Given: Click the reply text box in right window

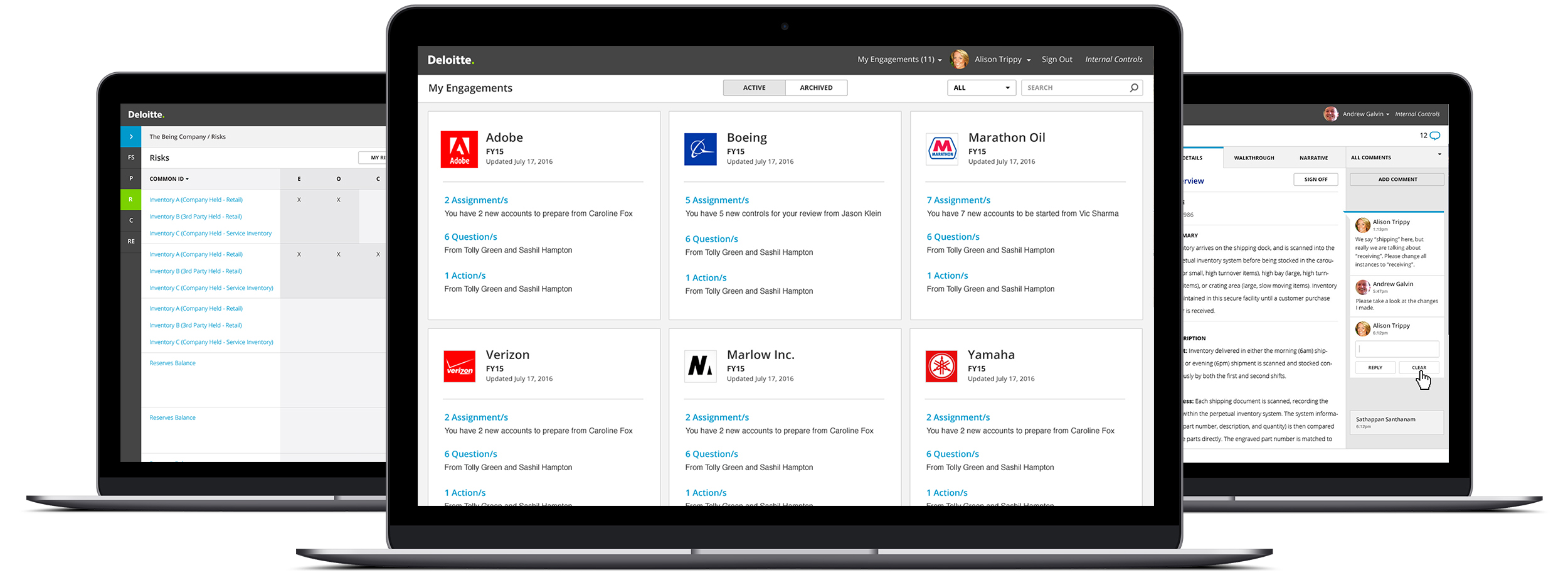Looking at the screenshot, I should tap(1397, 349).
